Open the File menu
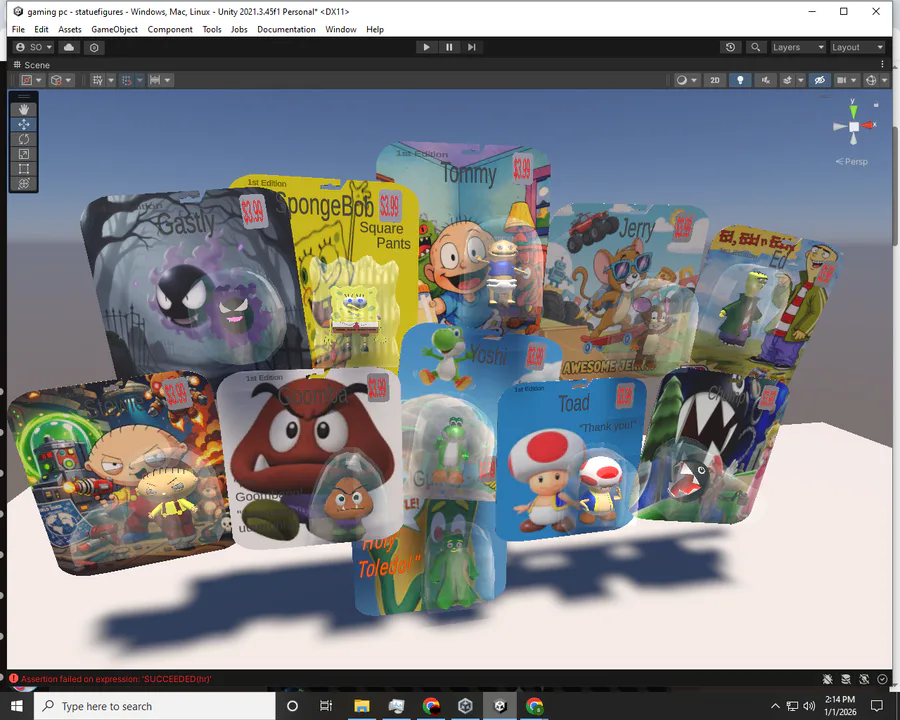This screenshot has width=900, height=720. point(18,29)
